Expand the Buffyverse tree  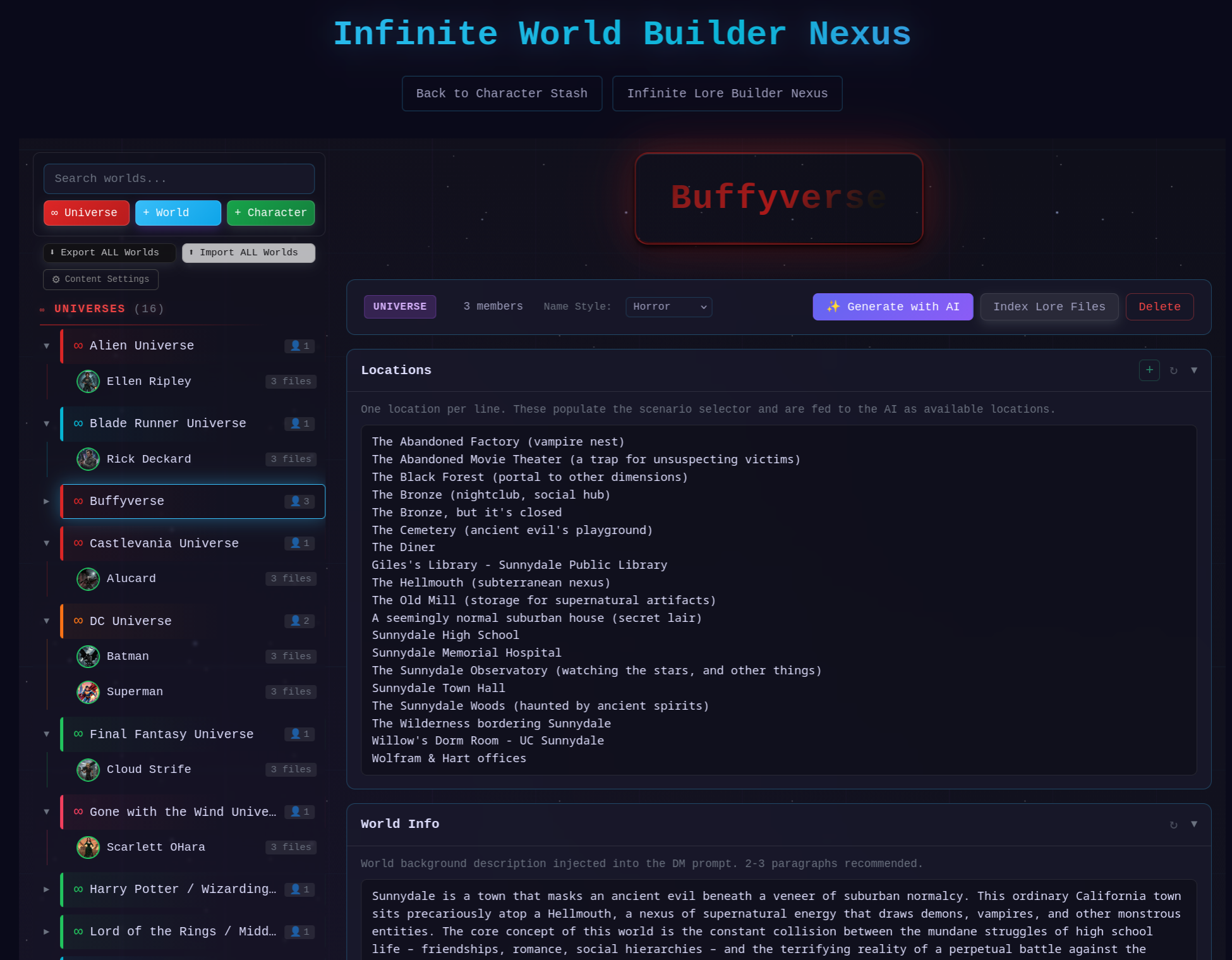pos(47,501)
